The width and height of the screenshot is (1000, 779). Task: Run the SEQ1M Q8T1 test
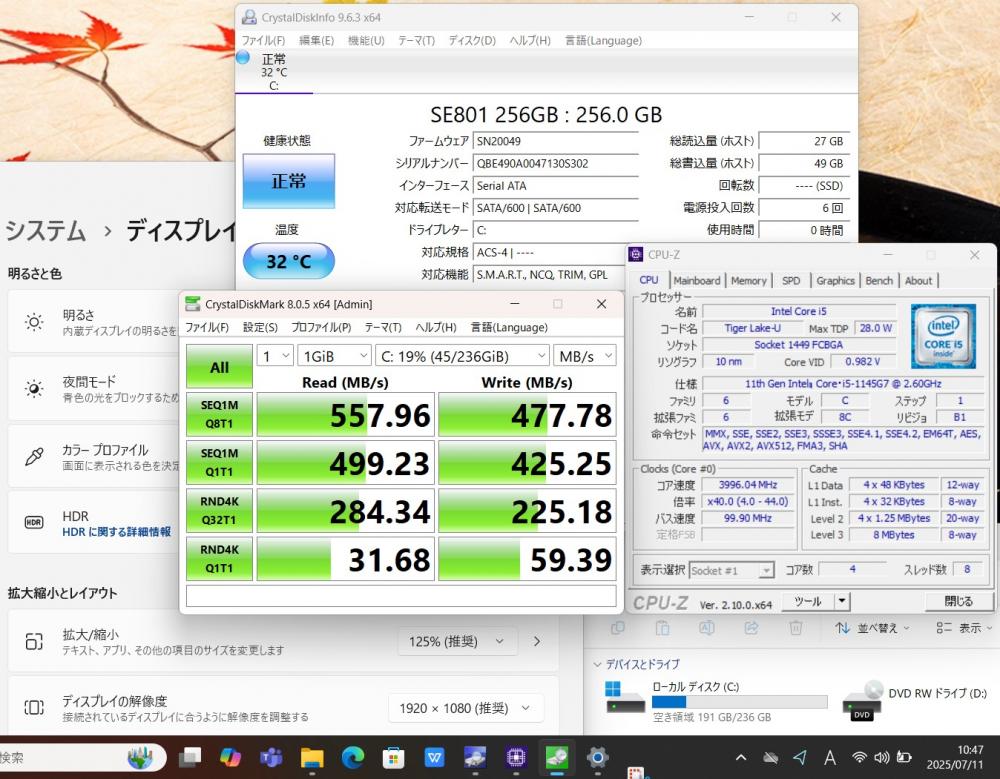pos(219,414)
